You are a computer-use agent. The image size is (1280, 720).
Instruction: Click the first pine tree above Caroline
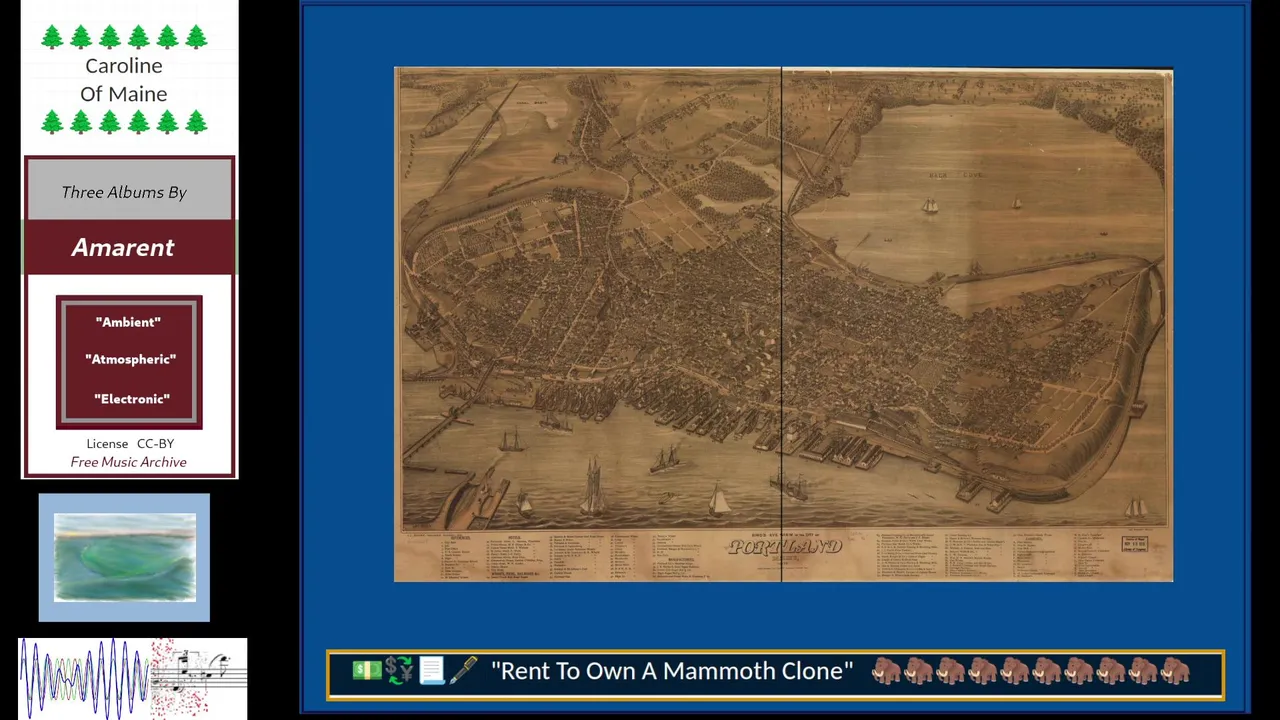coord(52,37)
